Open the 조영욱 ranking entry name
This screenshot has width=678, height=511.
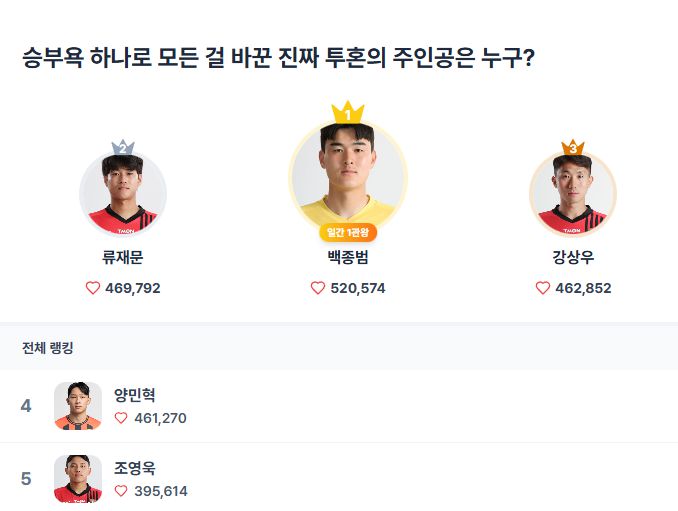135,468
